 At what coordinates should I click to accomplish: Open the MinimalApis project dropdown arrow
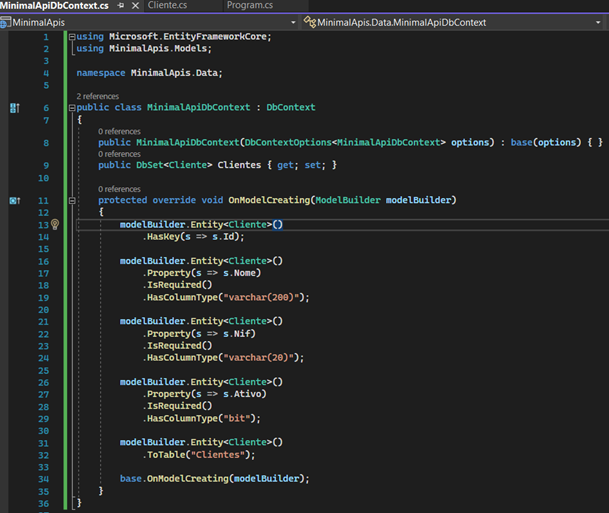292,21
